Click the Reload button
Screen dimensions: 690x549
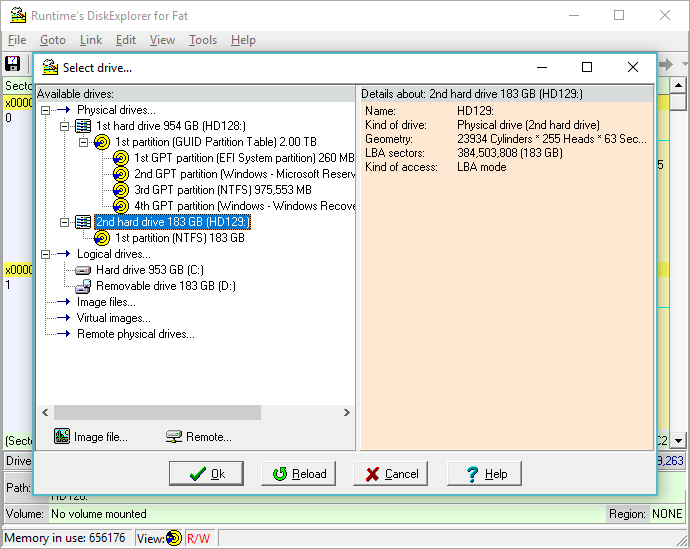298,474
